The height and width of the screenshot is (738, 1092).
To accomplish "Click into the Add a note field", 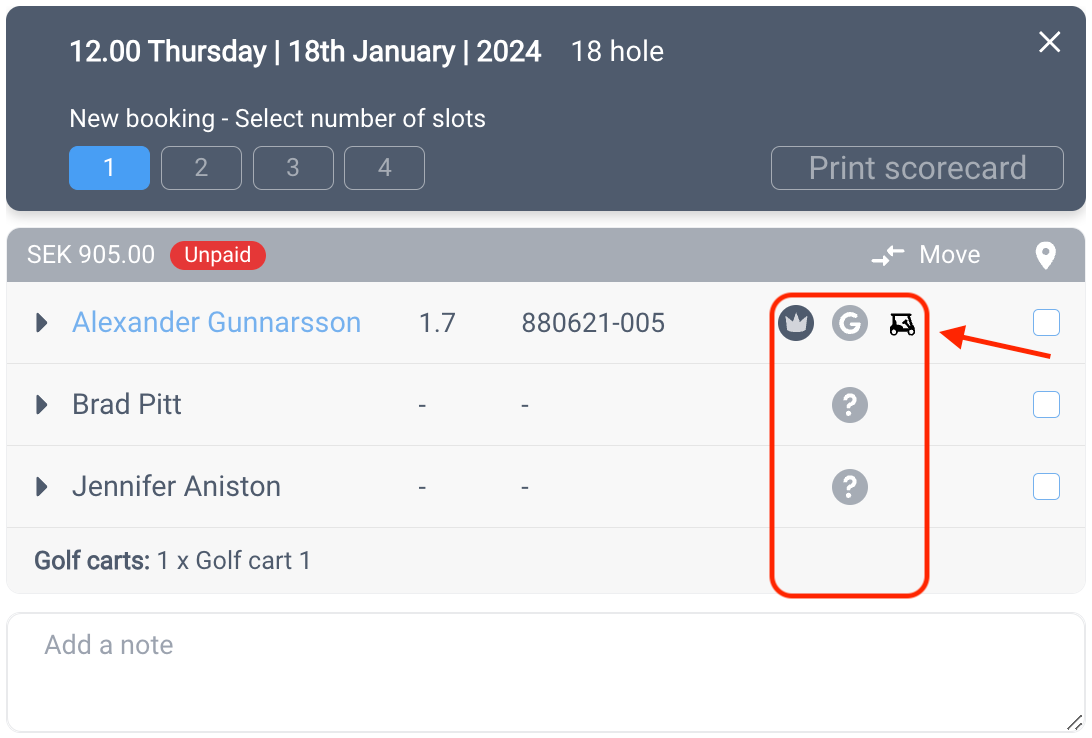I will tap(546, 673).
